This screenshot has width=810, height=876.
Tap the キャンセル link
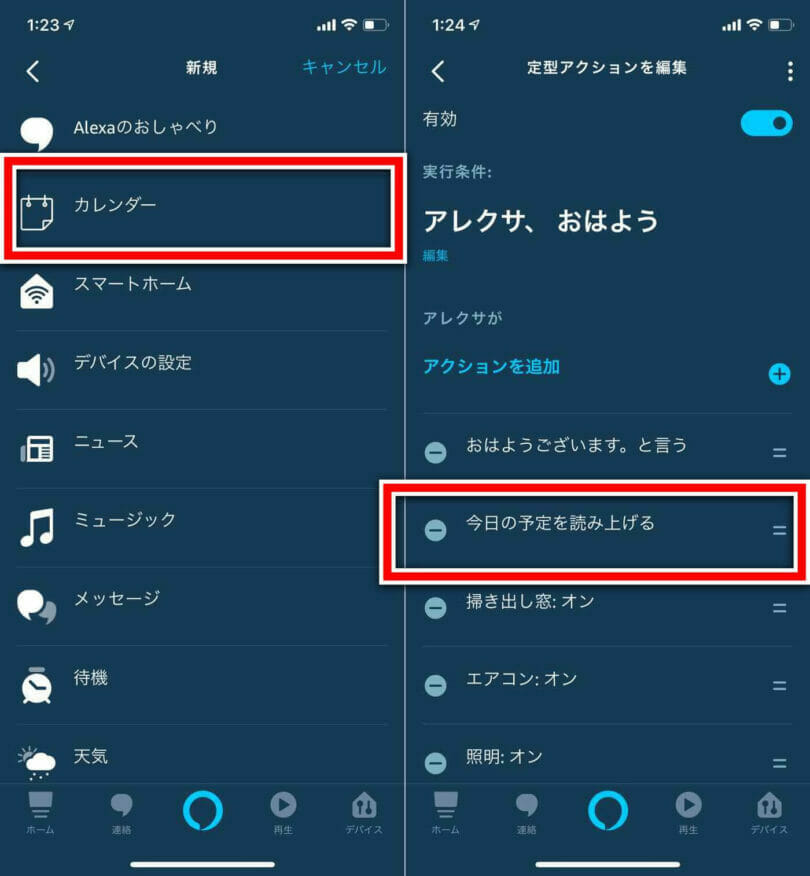click(344, 67)
